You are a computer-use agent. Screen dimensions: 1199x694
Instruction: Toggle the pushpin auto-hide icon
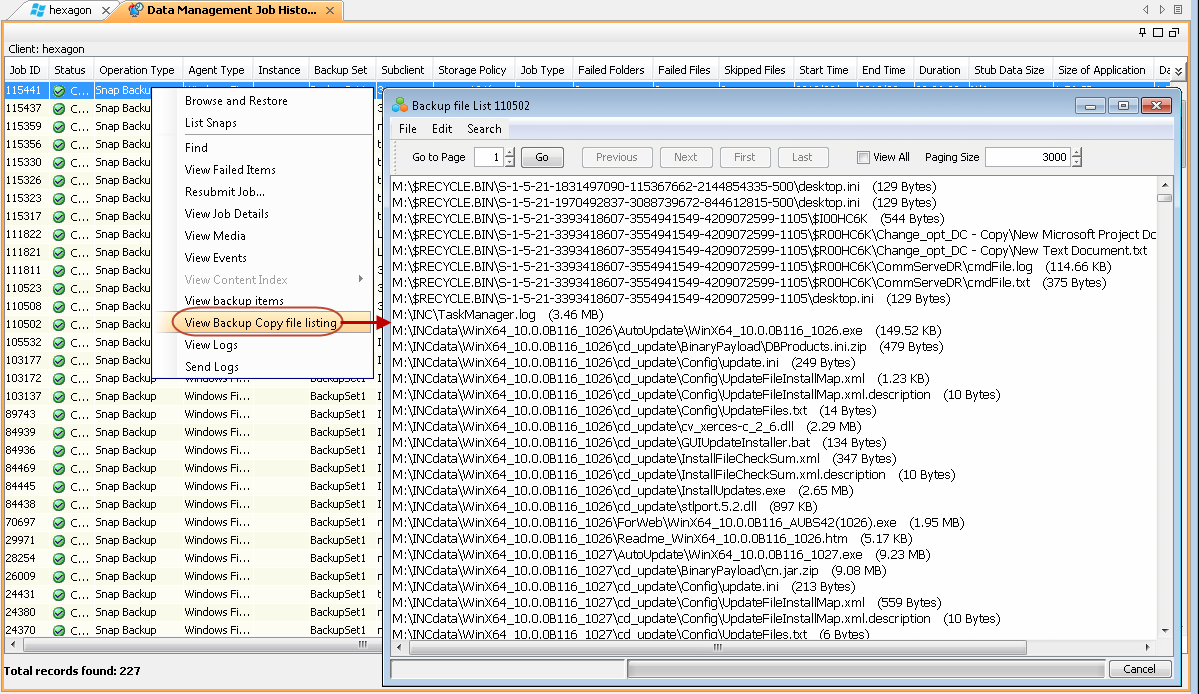pos(1140,33)
